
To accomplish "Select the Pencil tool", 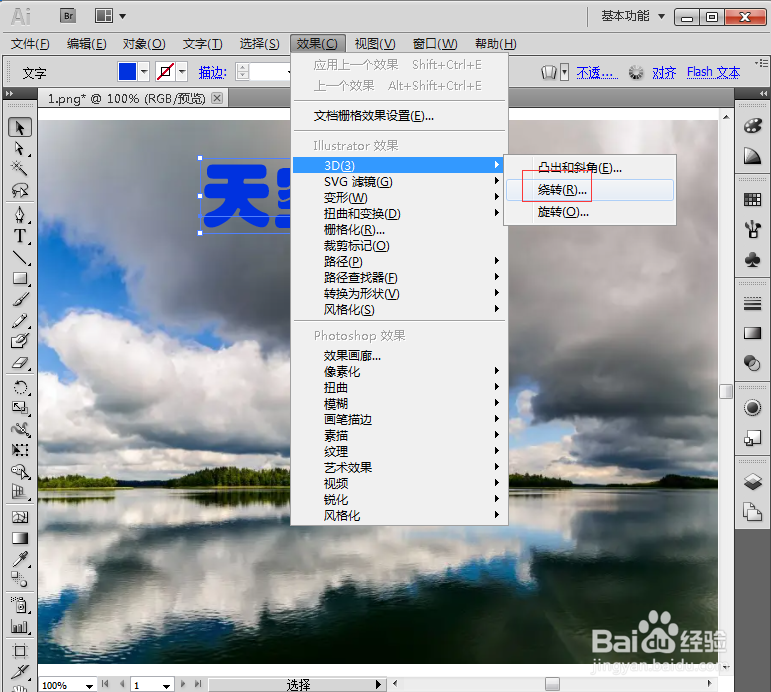I will [x=20, y=321].
